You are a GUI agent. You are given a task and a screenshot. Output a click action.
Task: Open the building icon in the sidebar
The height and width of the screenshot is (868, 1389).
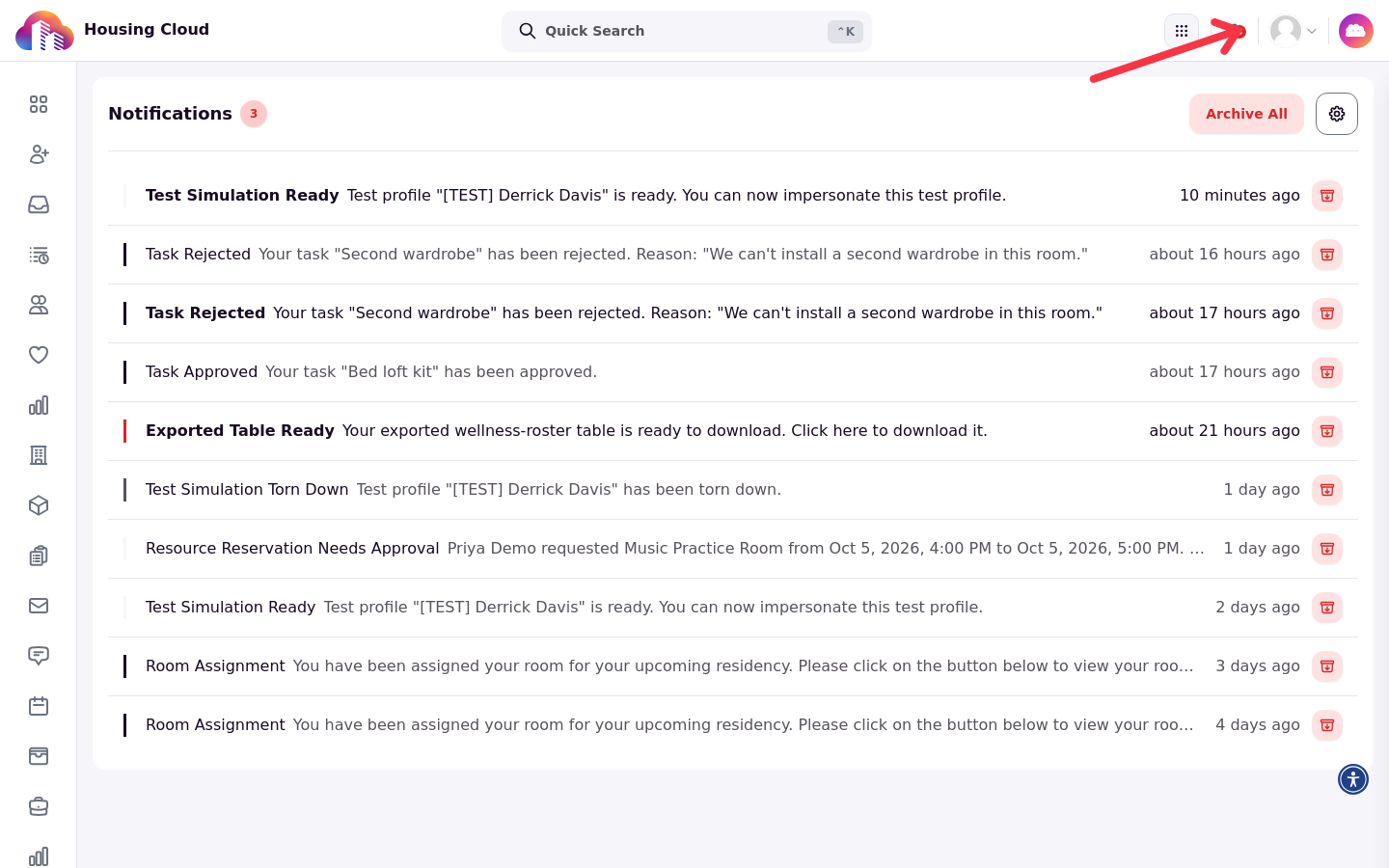coord(39,455)
